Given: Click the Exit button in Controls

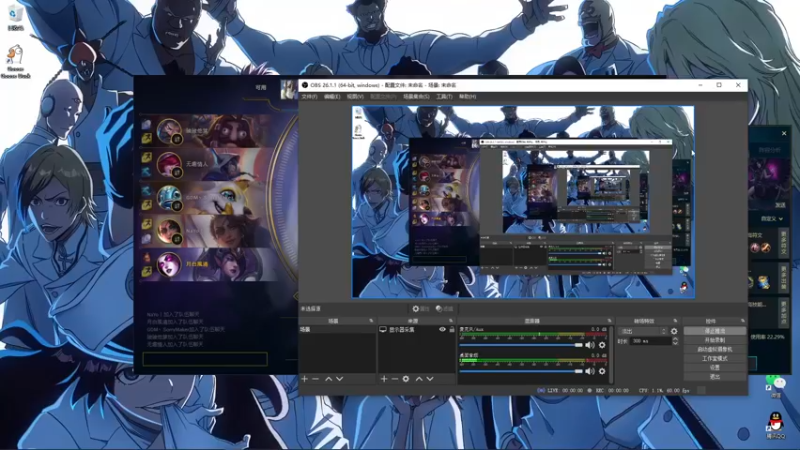Looking at the screenshot, I should coord(714,377).
